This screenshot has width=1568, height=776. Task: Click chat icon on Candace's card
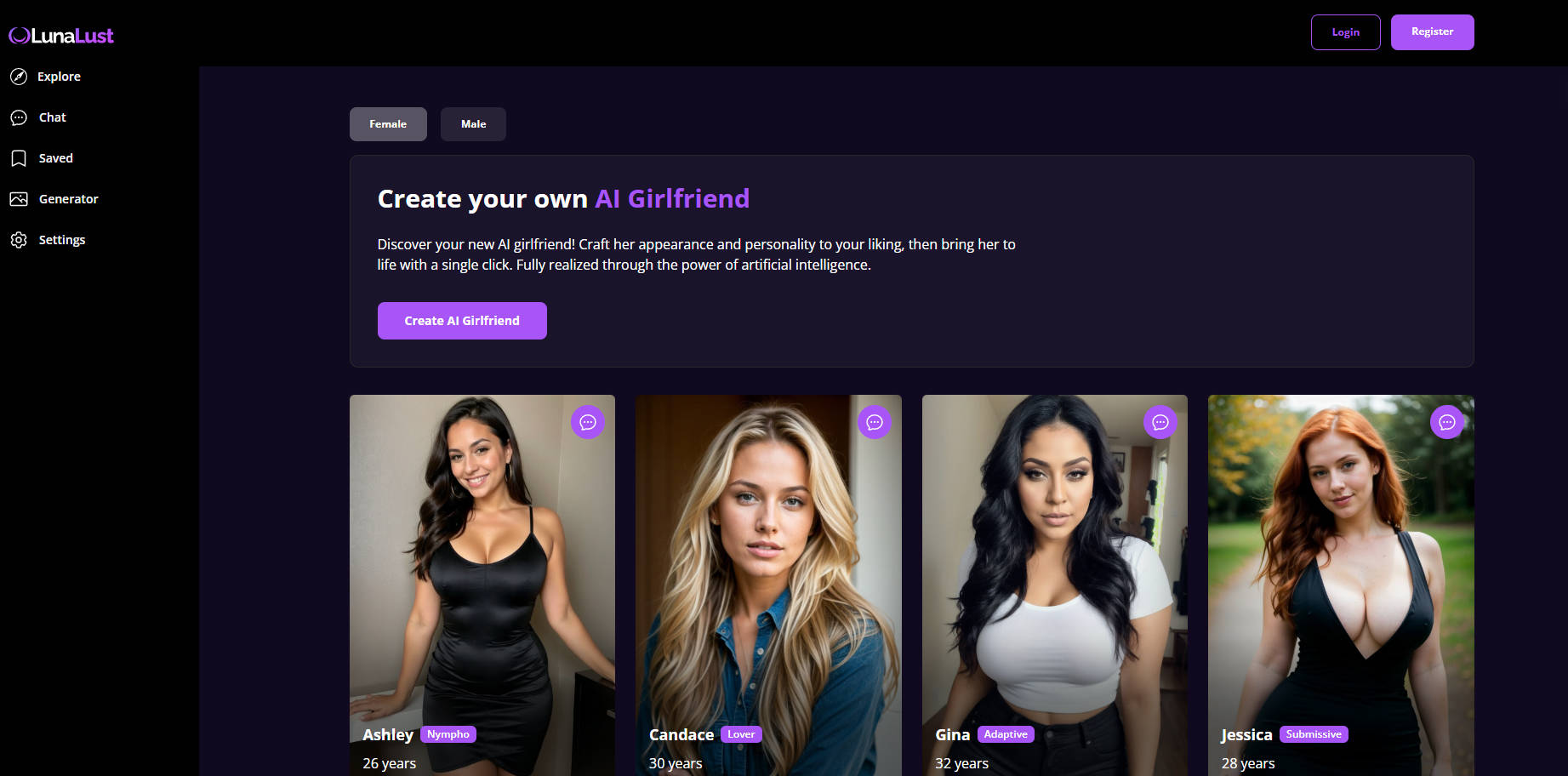[x=875, y=422]
